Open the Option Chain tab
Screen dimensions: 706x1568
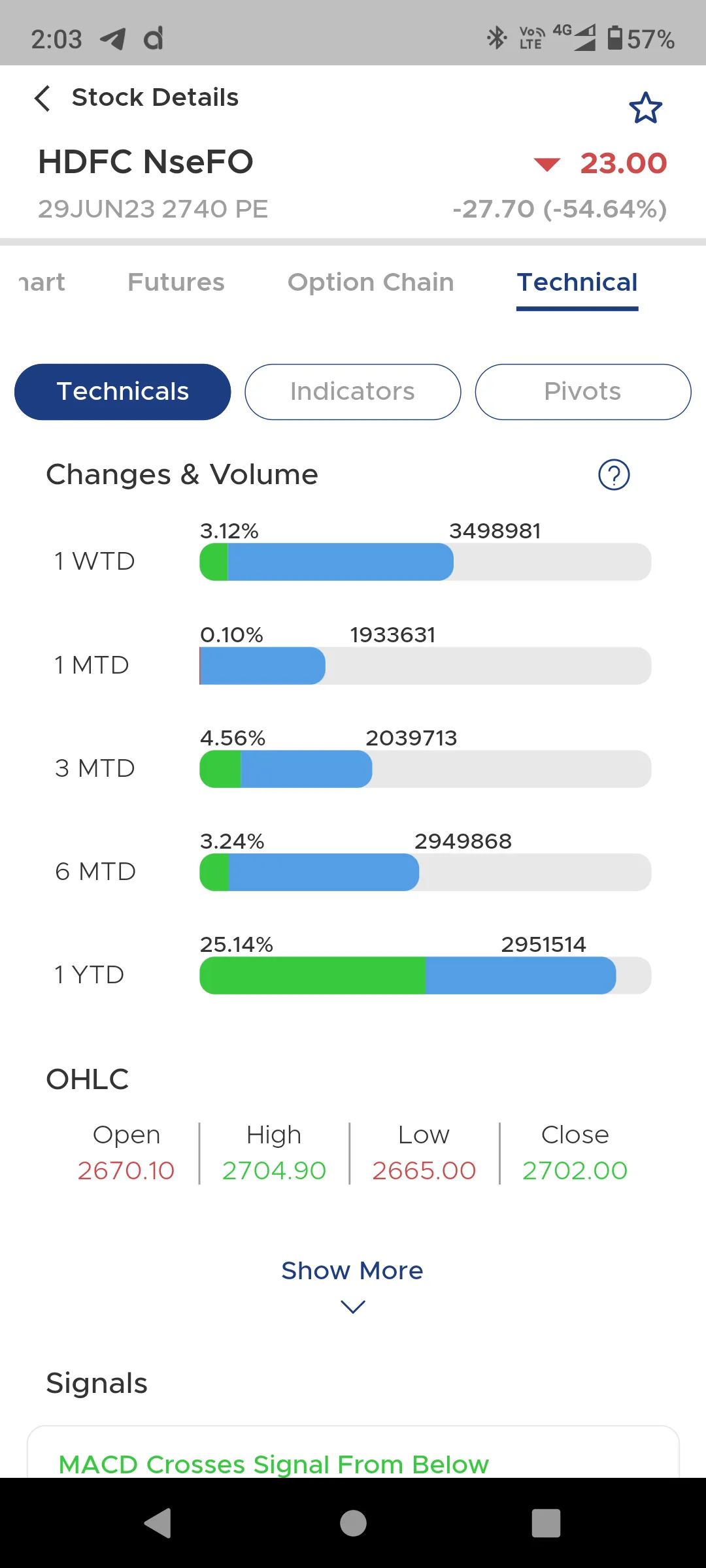tap(371, 282)
